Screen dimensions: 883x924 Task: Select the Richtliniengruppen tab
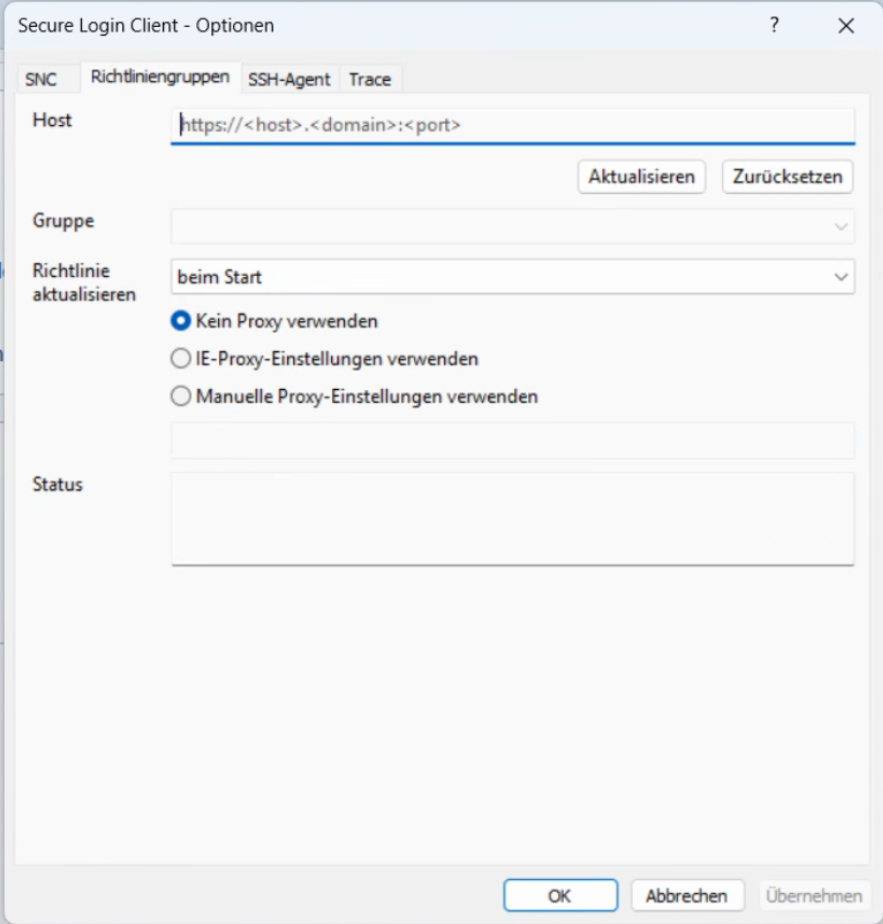(160, 77)
